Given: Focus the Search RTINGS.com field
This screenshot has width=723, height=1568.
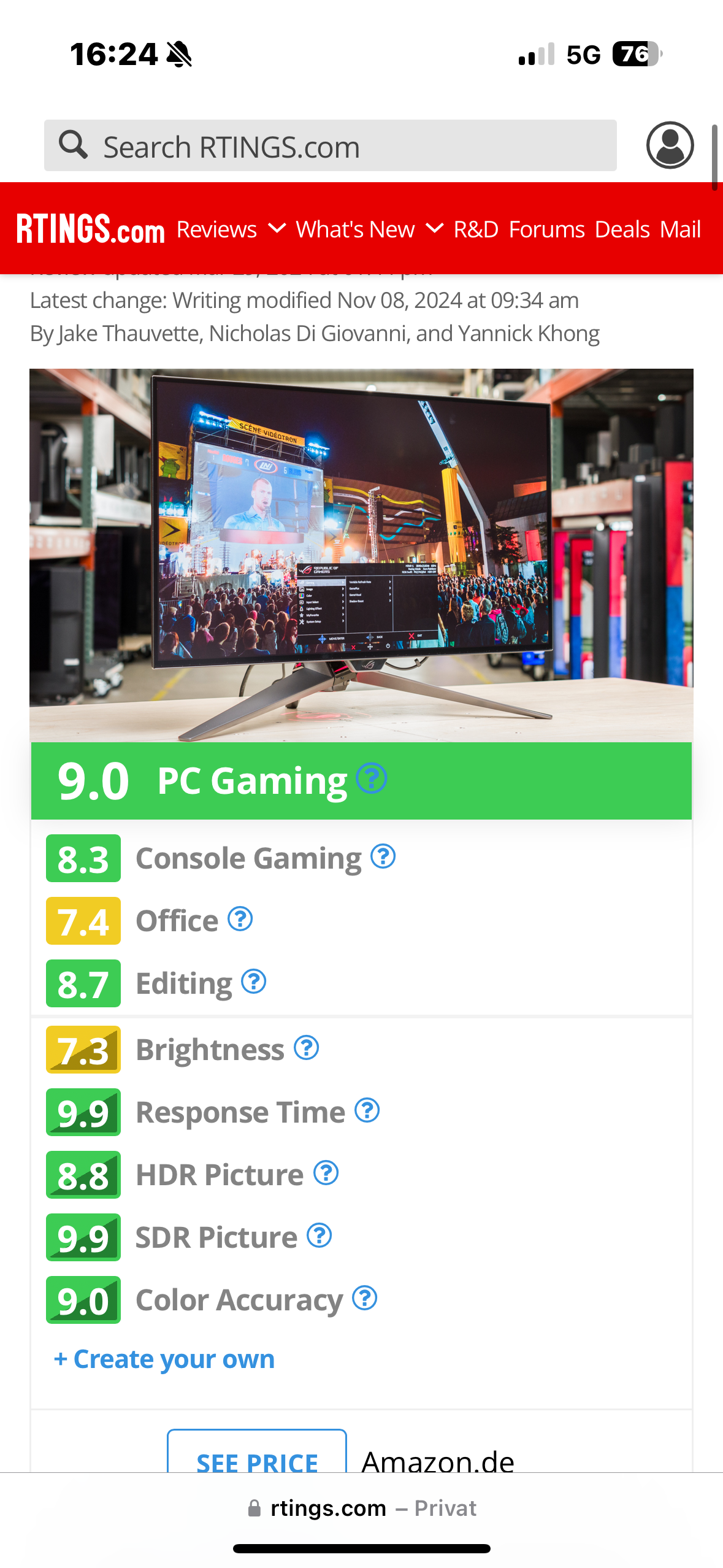Looking at the screenshot, I should [x=331, y=145].
